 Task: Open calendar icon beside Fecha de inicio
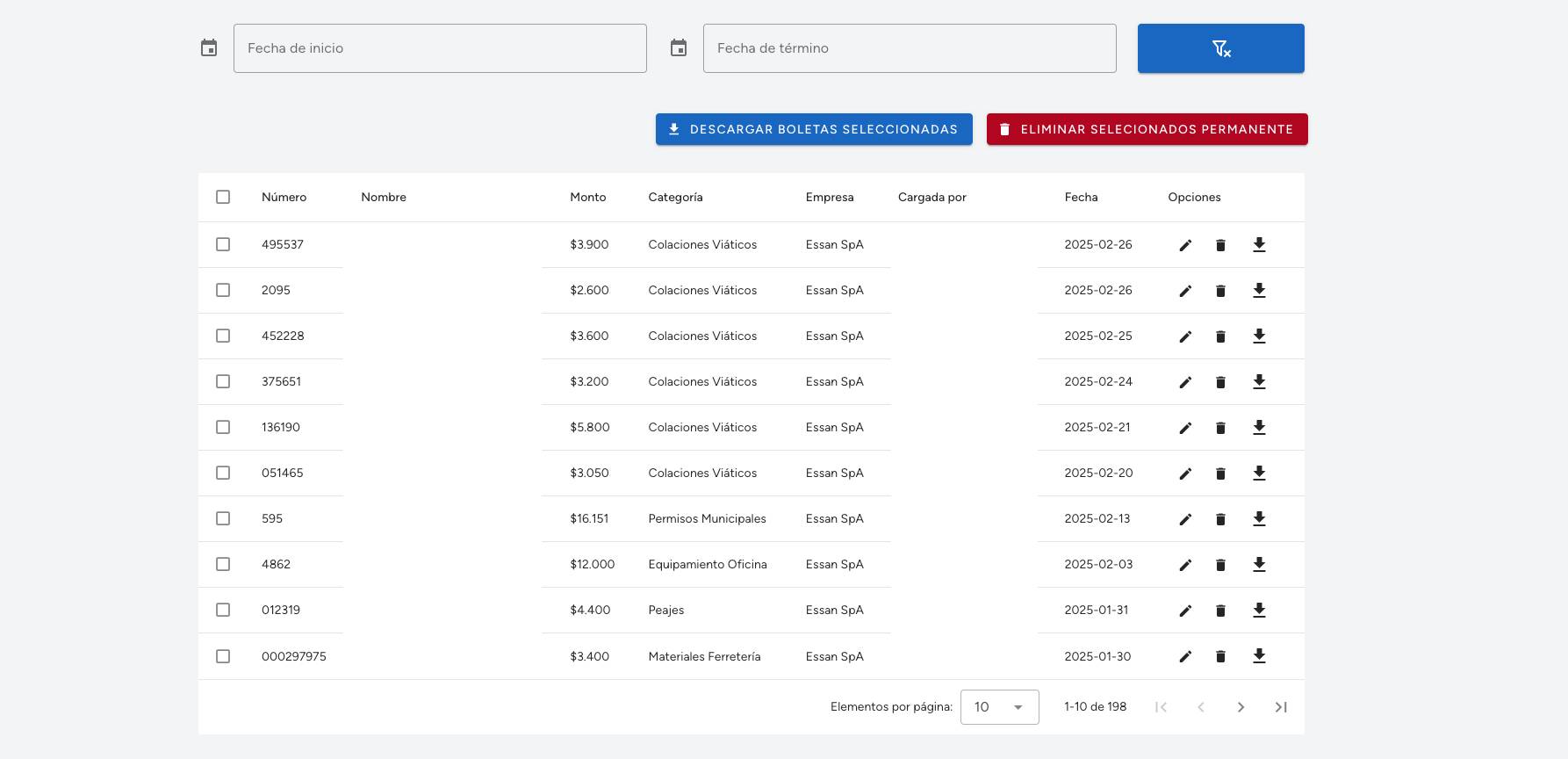(x=209, y=48)
